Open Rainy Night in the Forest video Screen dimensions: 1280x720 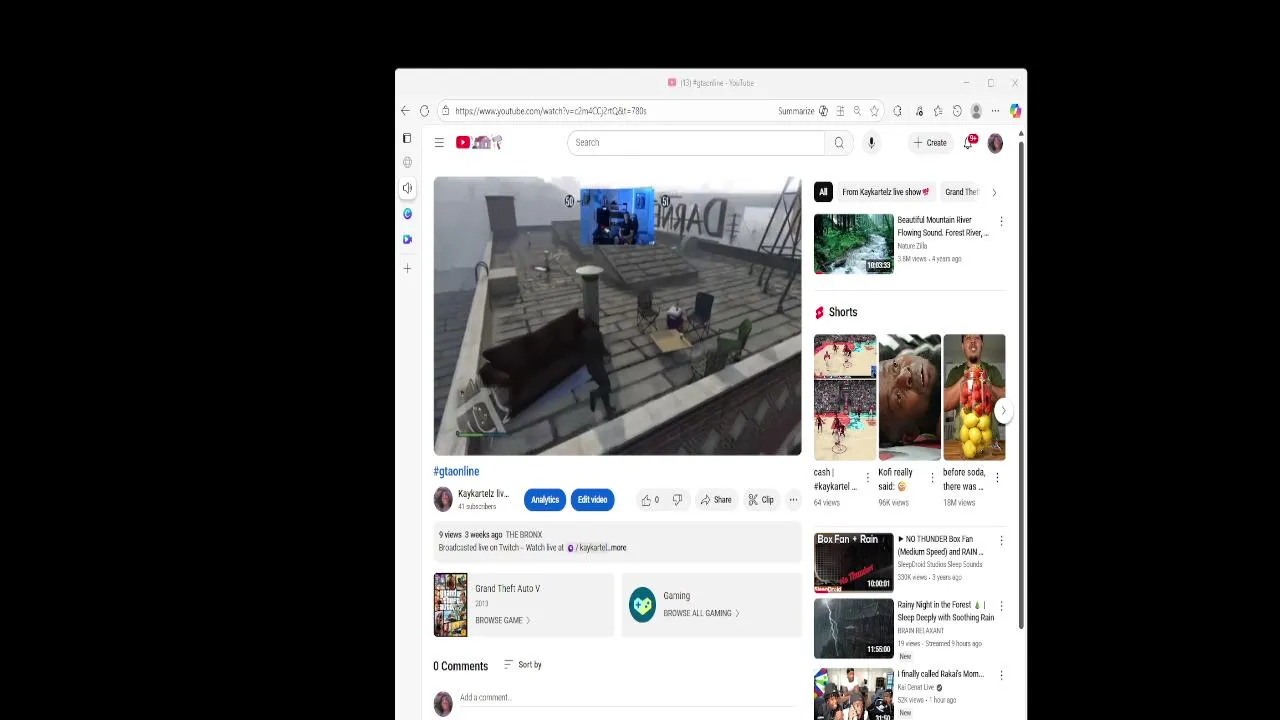coord(854,628)
